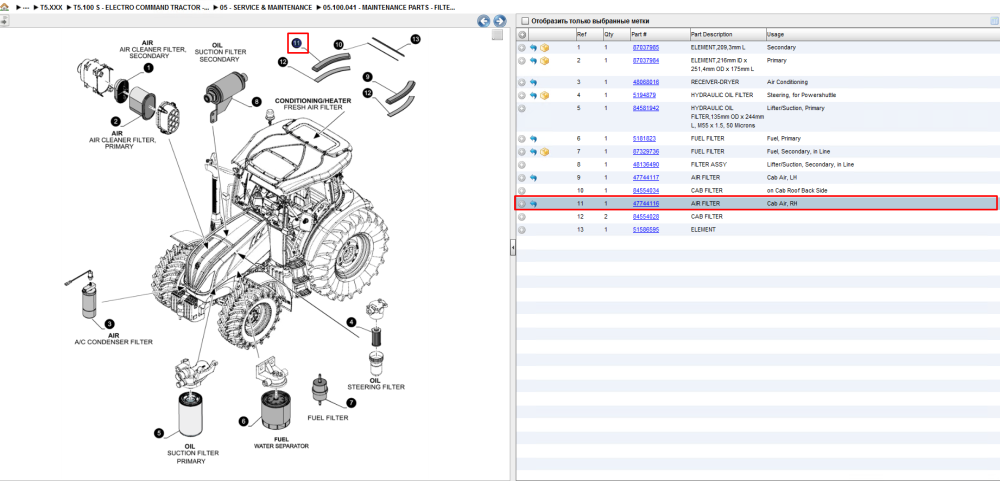Screen dimensions: 1000x481
Task: Click the round select icon in Ref 8 row
Action: point(522,165)
